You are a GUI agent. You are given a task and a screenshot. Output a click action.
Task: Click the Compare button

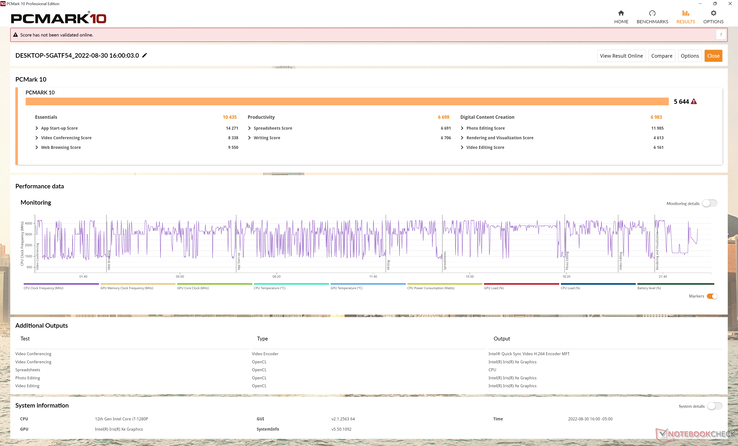coord(661,56)
